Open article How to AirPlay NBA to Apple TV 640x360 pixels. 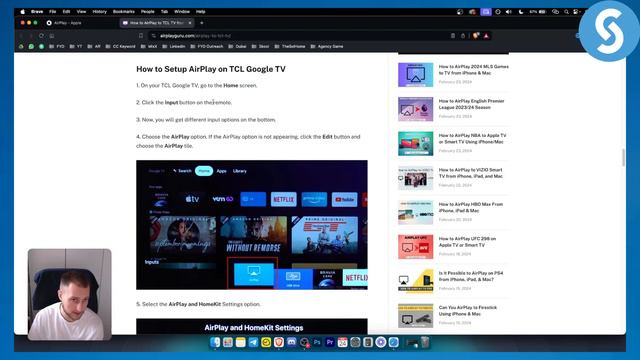pos(472,138)
